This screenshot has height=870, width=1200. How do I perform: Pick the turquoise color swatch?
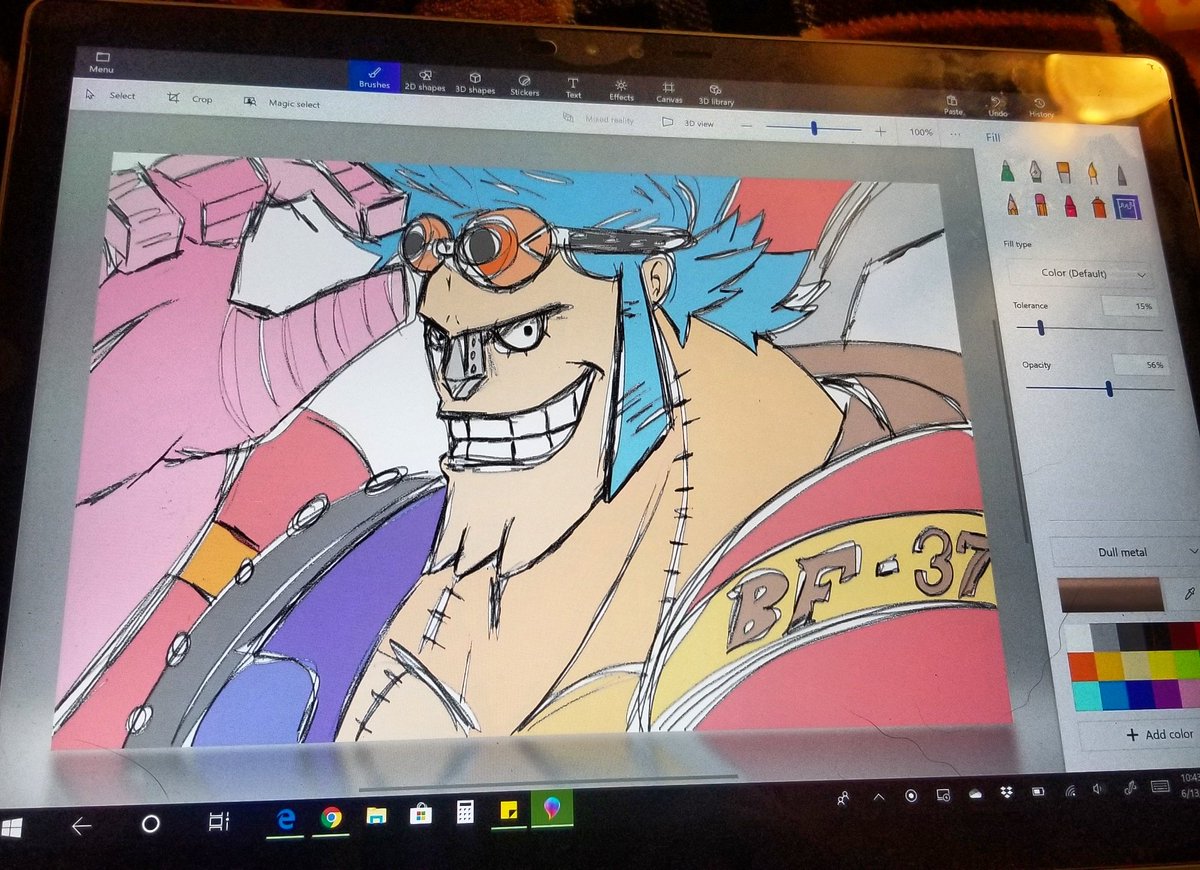(x=1087, y=696)
